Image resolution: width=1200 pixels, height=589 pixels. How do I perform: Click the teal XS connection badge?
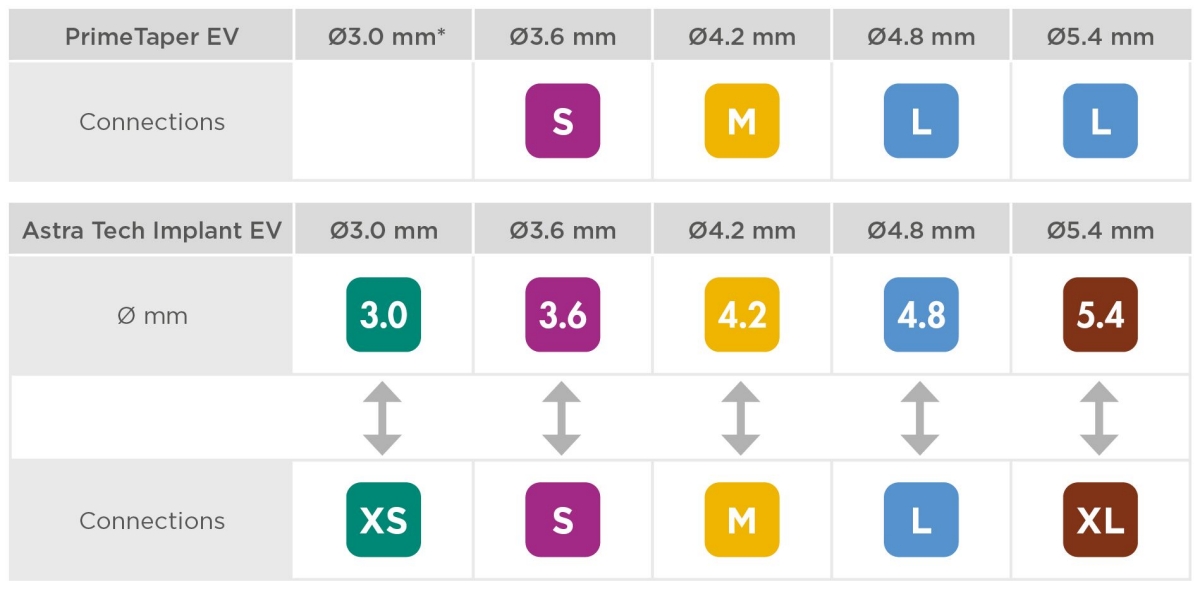(383, 520)
